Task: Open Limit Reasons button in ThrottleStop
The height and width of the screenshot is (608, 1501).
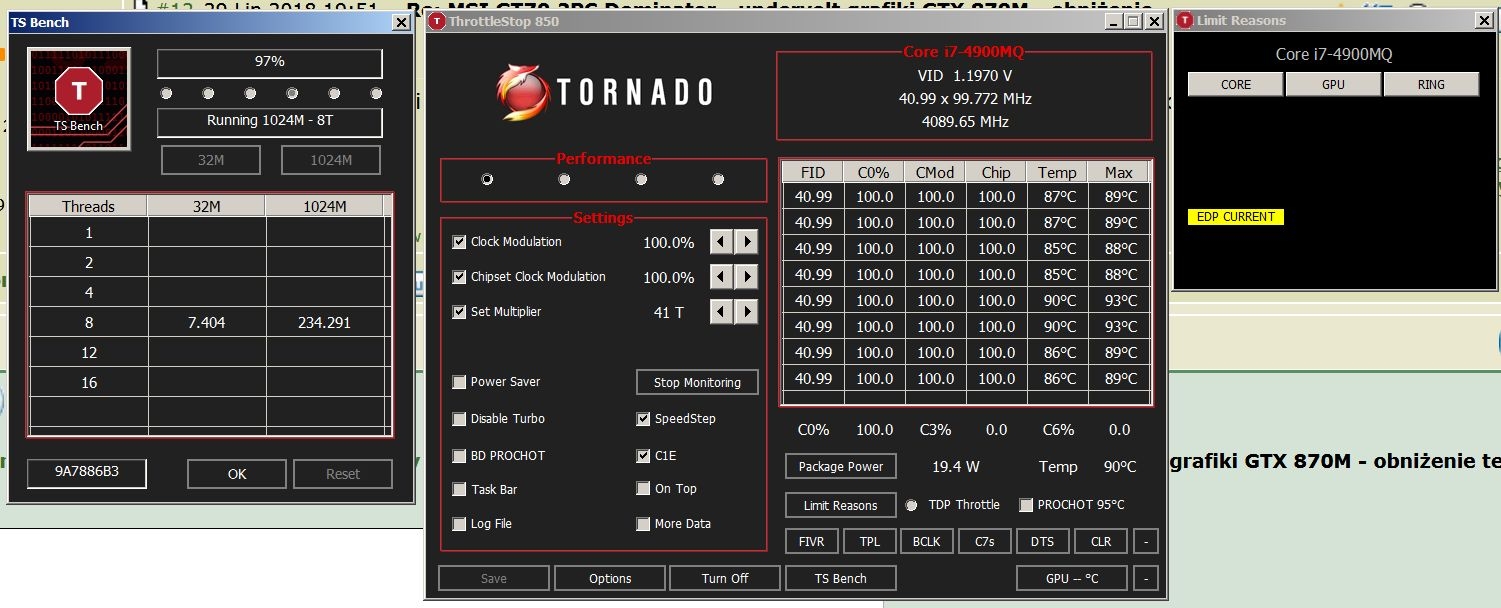Action: click(840, 506)
